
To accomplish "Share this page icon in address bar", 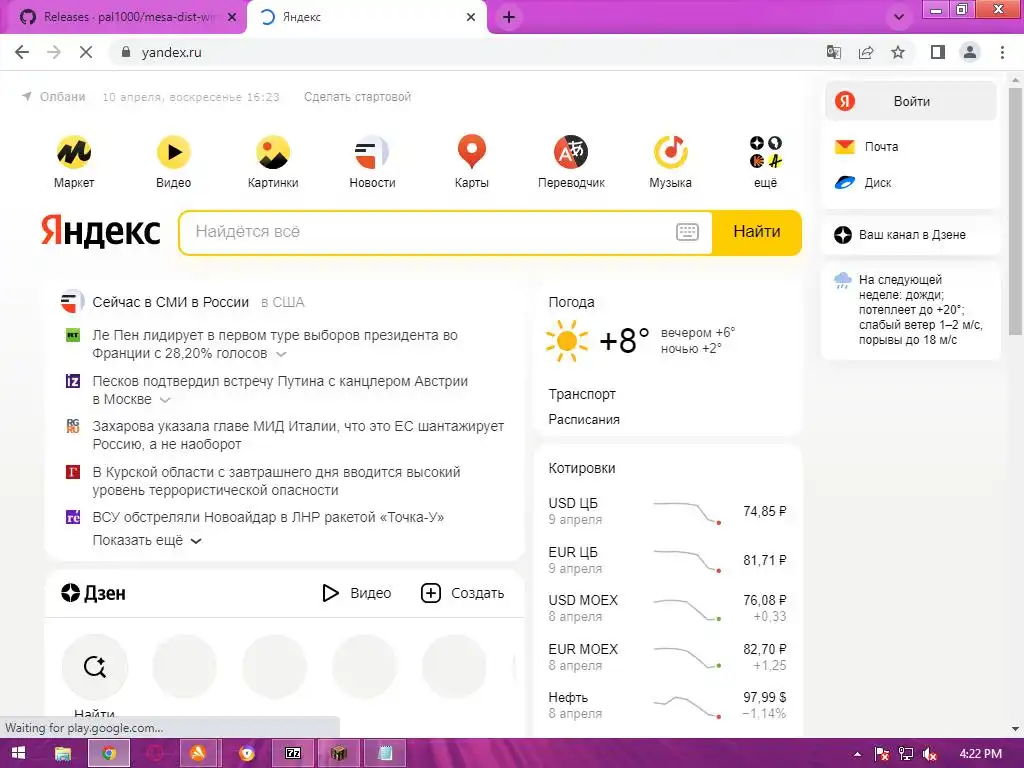I will tap(866, 52).
